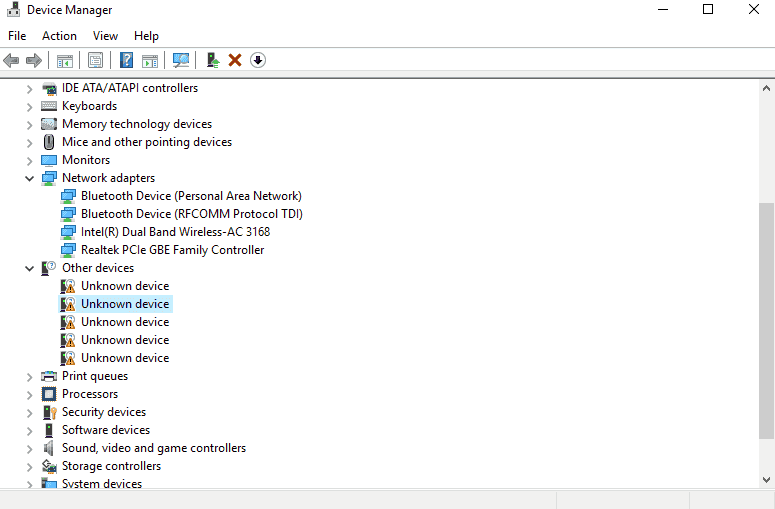Screen dimensions: 775x509
Task: Select the Network adapters label
Action: pos(108,178)
